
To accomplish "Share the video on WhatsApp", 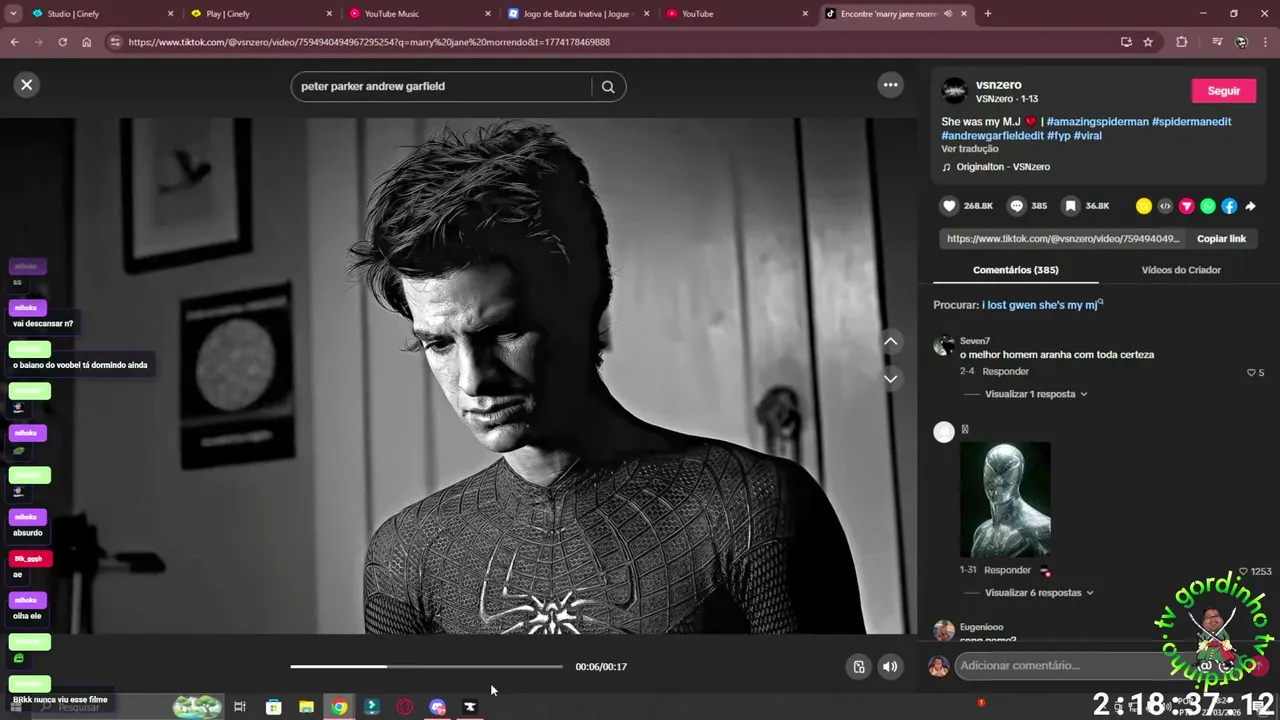I will tap(1208, 206).
